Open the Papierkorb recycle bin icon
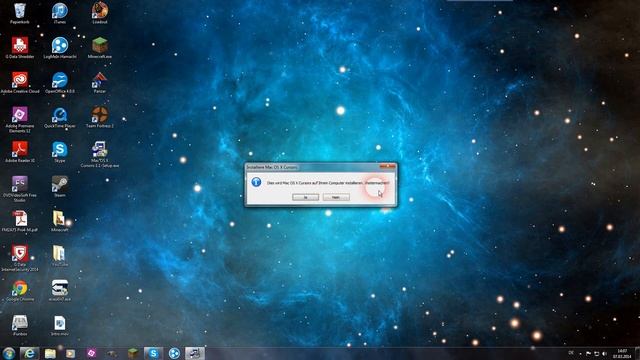Screen dimensions: 640x360 (20, 13)
